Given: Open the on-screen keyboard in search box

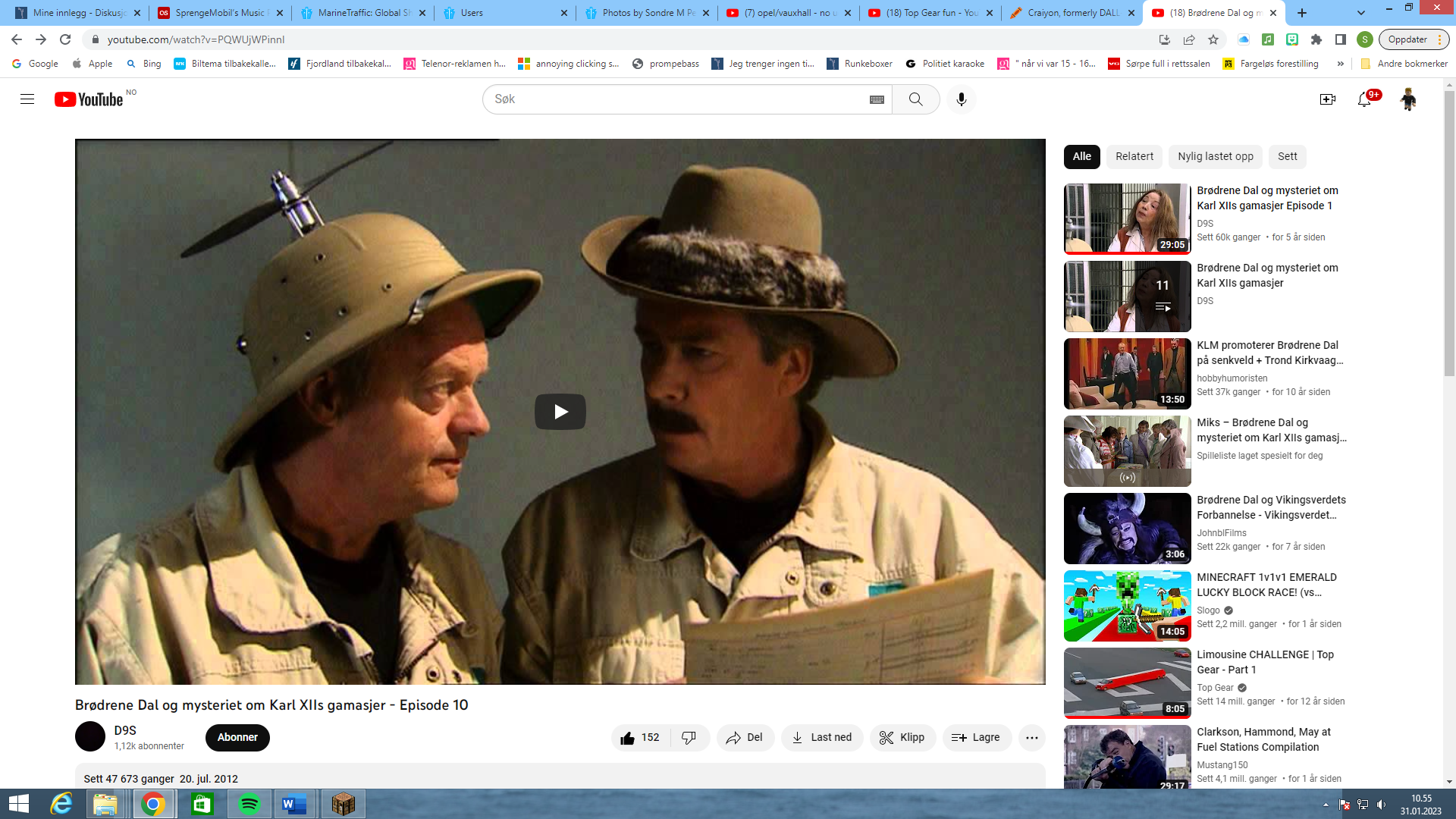Looking at the screenshot, I should coord(877,99).
